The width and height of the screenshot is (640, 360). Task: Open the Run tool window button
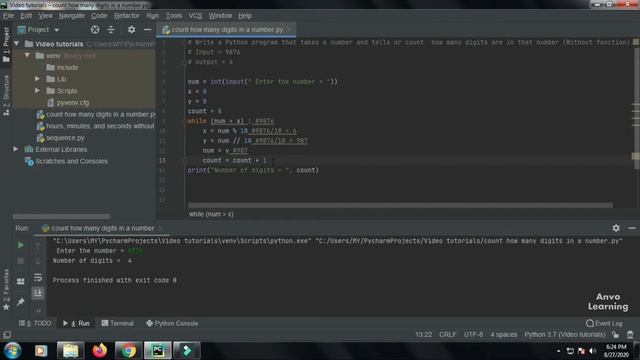coord(76,323)
